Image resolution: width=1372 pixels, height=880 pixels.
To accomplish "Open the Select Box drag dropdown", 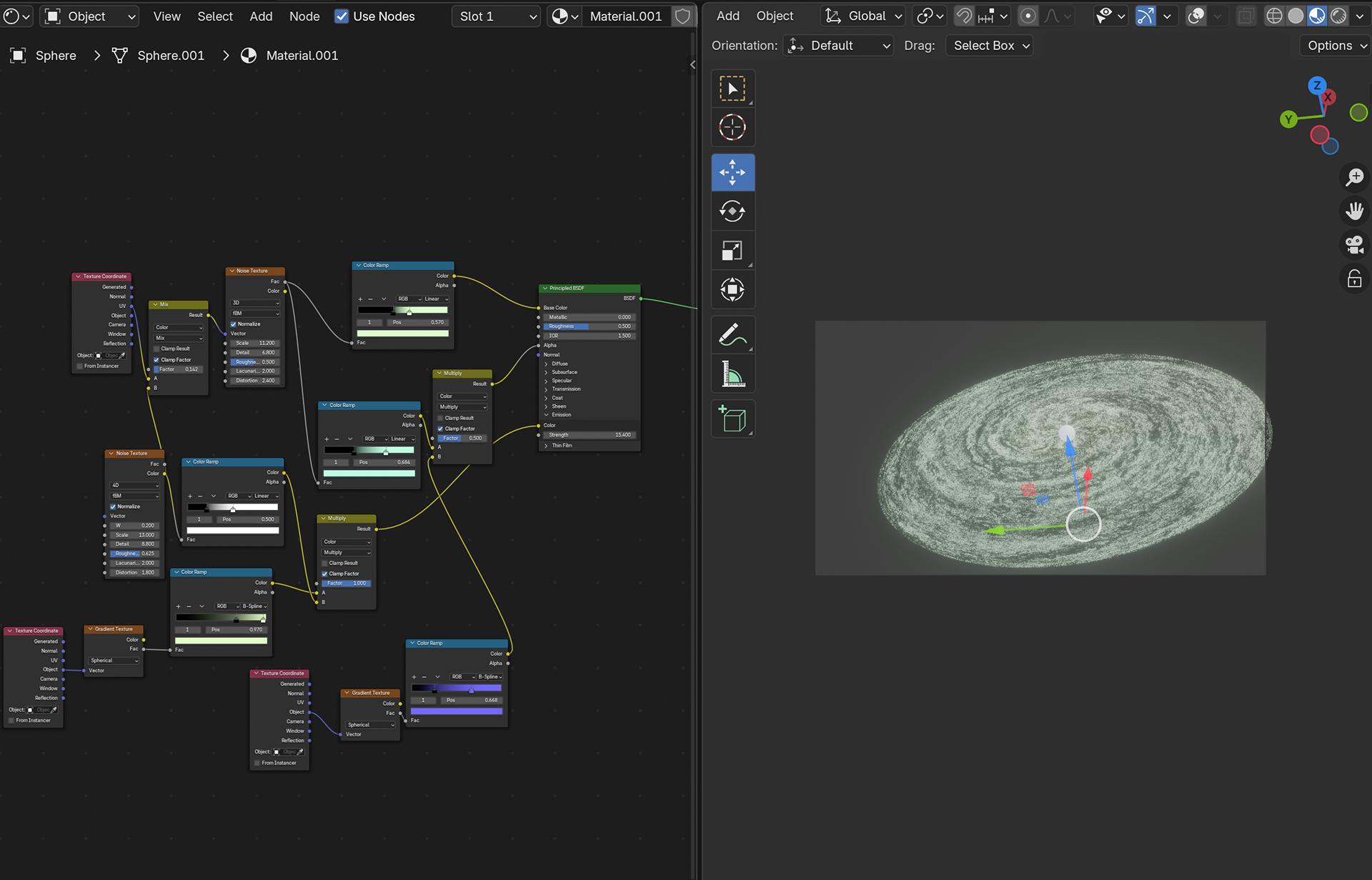I will (x=990, y=46).
